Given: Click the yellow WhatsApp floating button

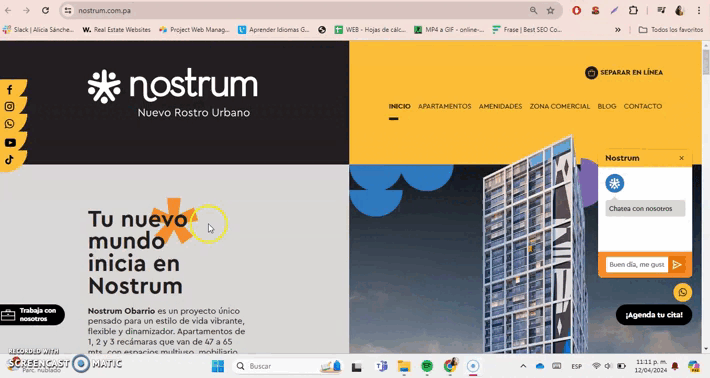Looking at the screenshot, I should point(682,292).
